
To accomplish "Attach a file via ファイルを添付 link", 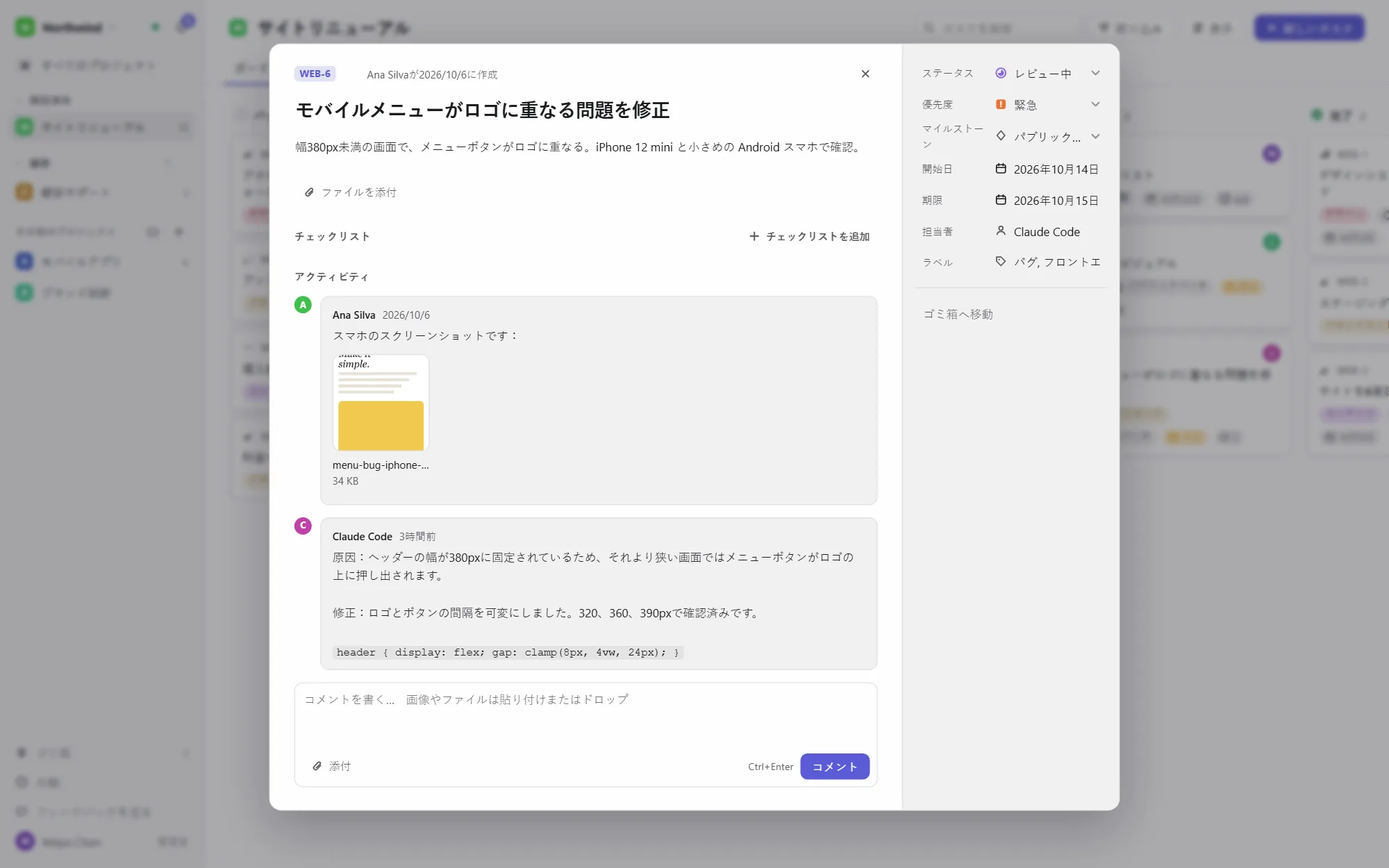I will 351,192.
